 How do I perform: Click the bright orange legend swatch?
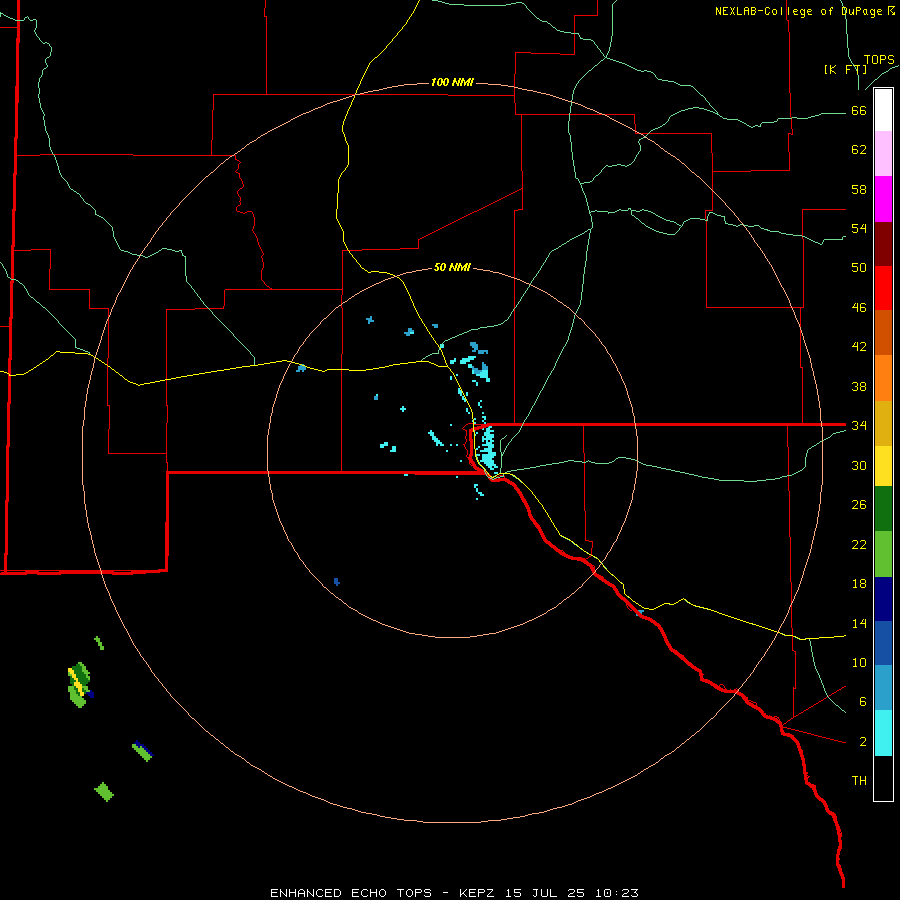(883, 378)
